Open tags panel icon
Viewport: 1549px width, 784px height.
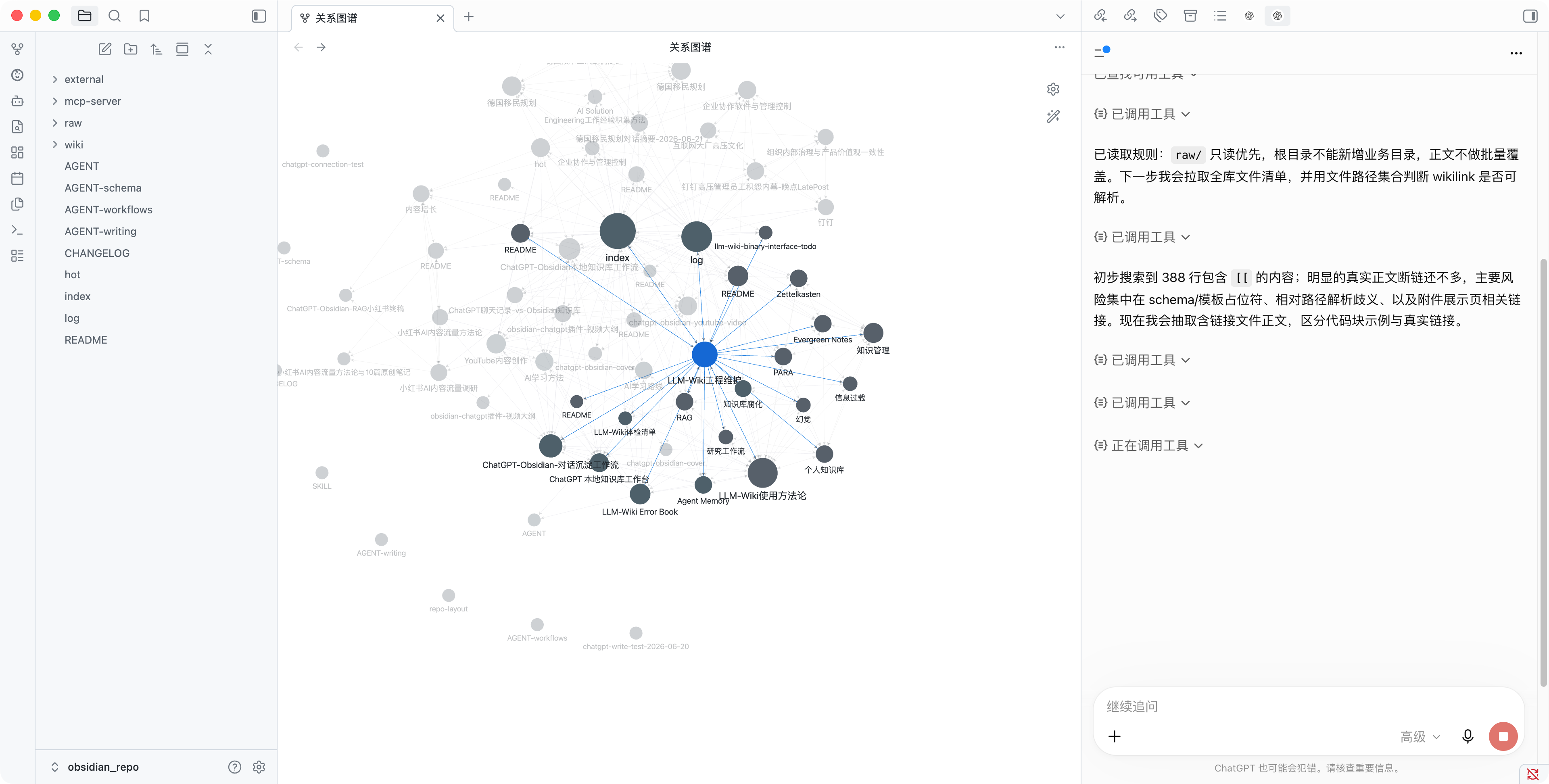tap(1160, 16)
